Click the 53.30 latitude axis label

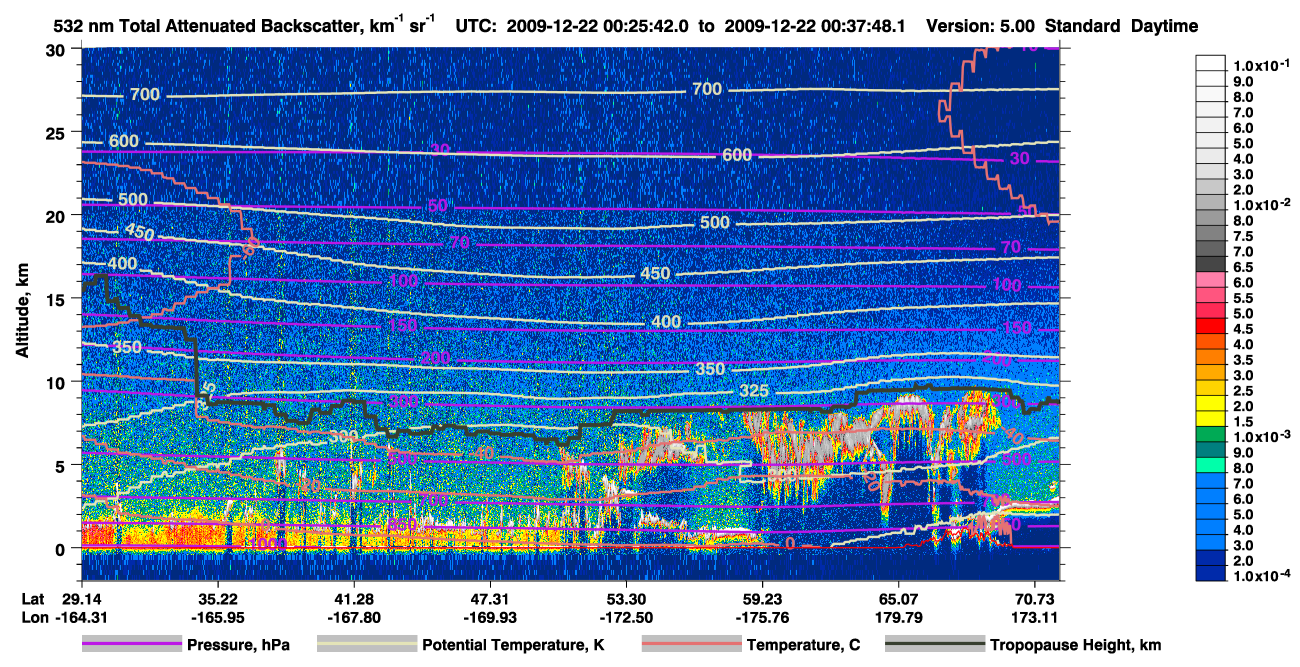[626, 599]
